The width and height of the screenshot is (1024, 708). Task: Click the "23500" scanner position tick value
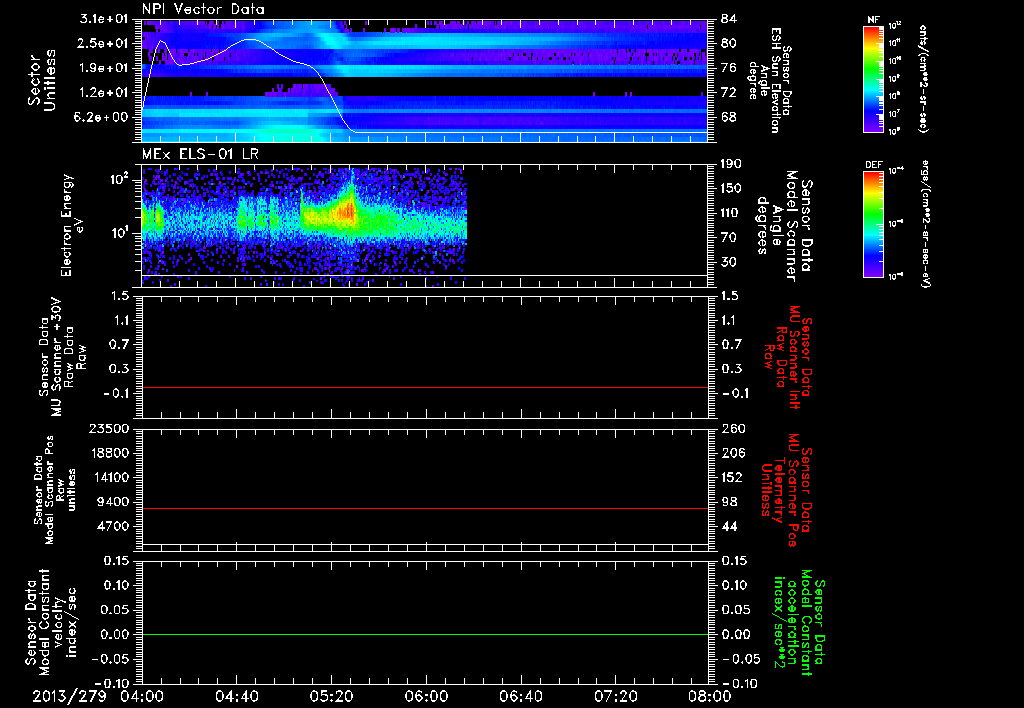(108, 428)
